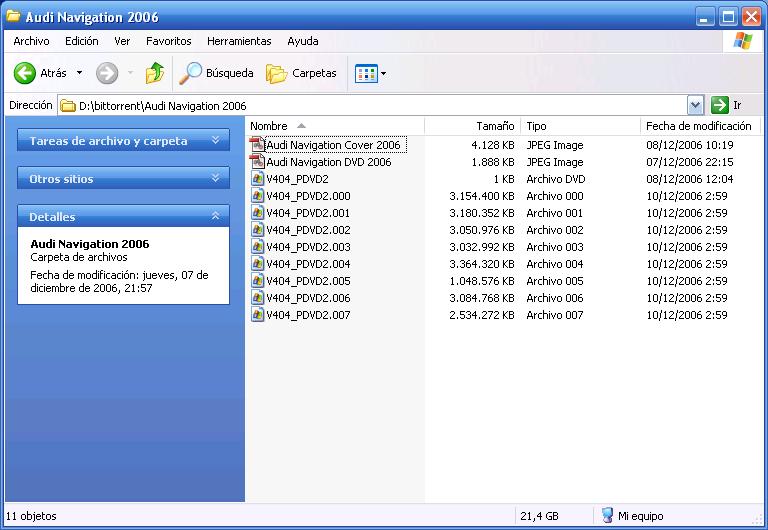768x530 pixels.
Task: Go back with the Atrás arrow icon
Action: pyautogui.click(x=24, y=73)
